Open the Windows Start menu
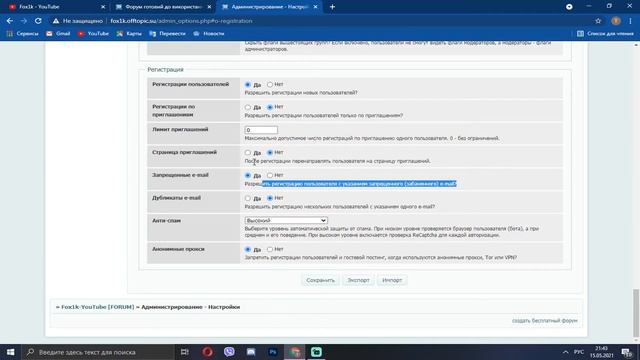640x360 pixels. pos(11,352)
